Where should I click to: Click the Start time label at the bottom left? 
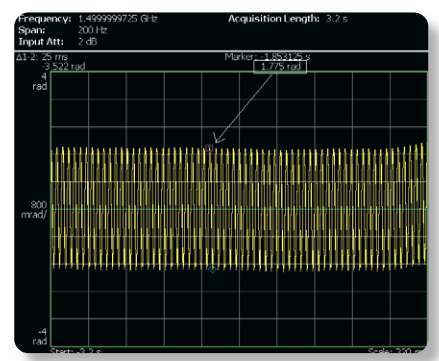(75, 351)
